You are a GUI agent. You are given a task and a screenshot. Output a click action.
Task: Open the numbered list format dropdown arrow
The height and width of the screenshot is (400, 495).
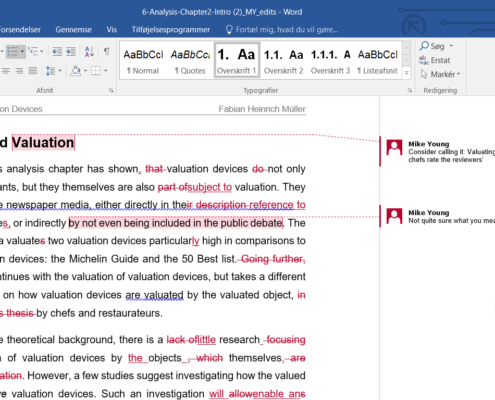[x=22, y=52]
